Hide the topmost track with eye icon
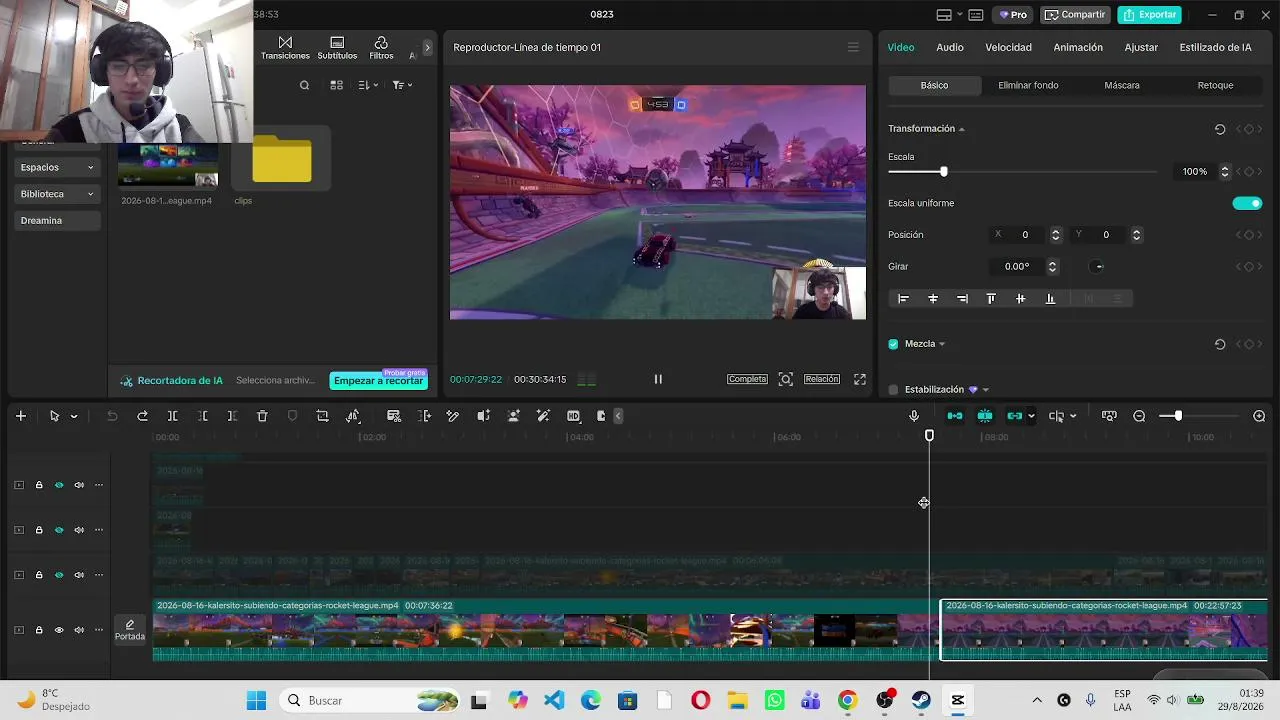1280x720 pixels. 59,485
